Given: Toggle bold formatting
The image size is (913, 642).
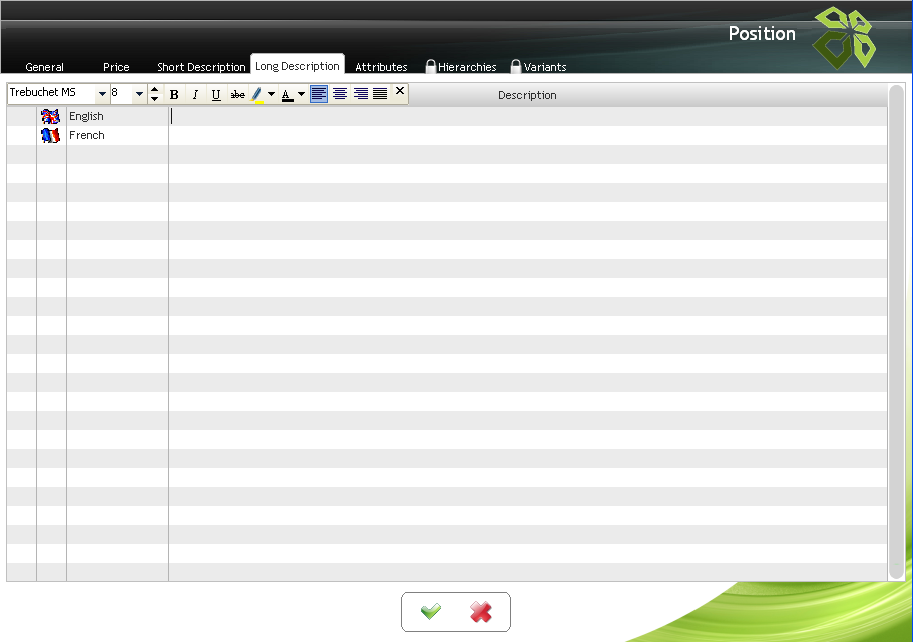Looking at the screenshot, I should 174,94.
